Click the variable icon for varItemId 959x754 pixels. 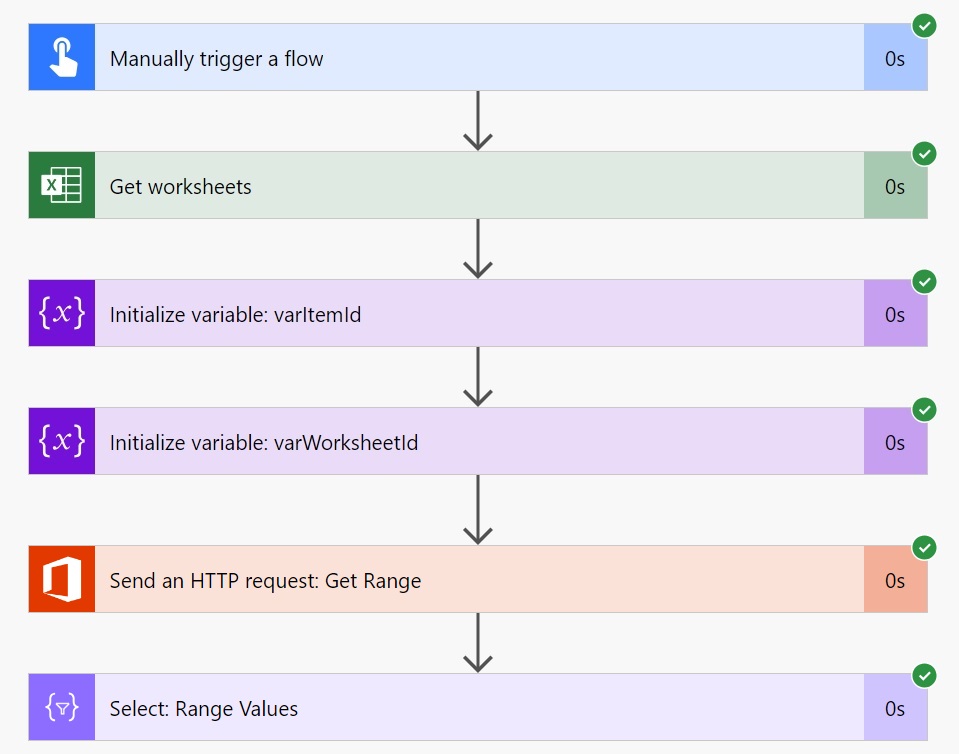tap(62, 313)
